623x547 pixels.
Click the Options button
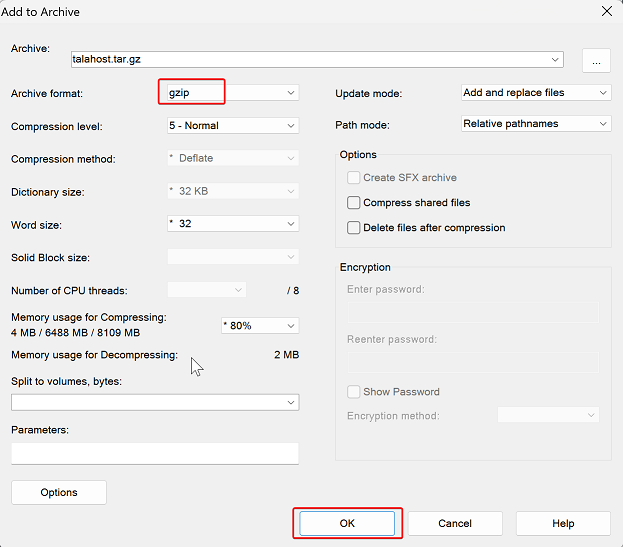59,493
